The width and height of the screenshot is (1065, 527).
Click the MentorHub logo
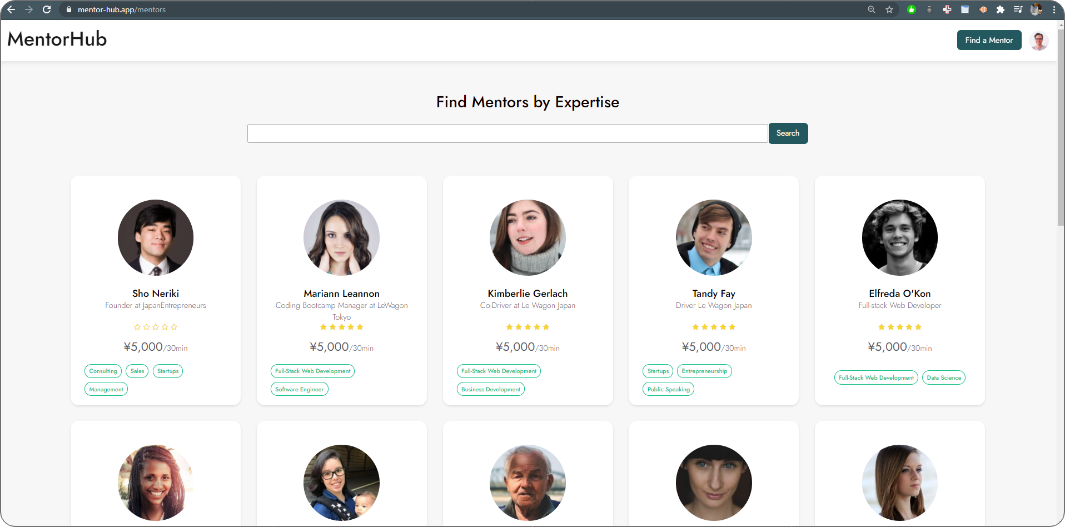tap(57, 39)
